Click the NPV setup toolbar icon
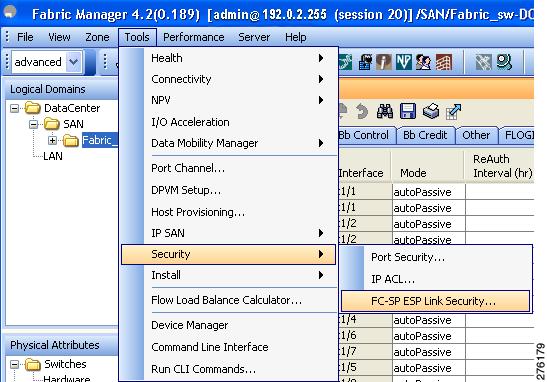Image resolution: width=547 pixels, height=382 pixels. point(403,62)
